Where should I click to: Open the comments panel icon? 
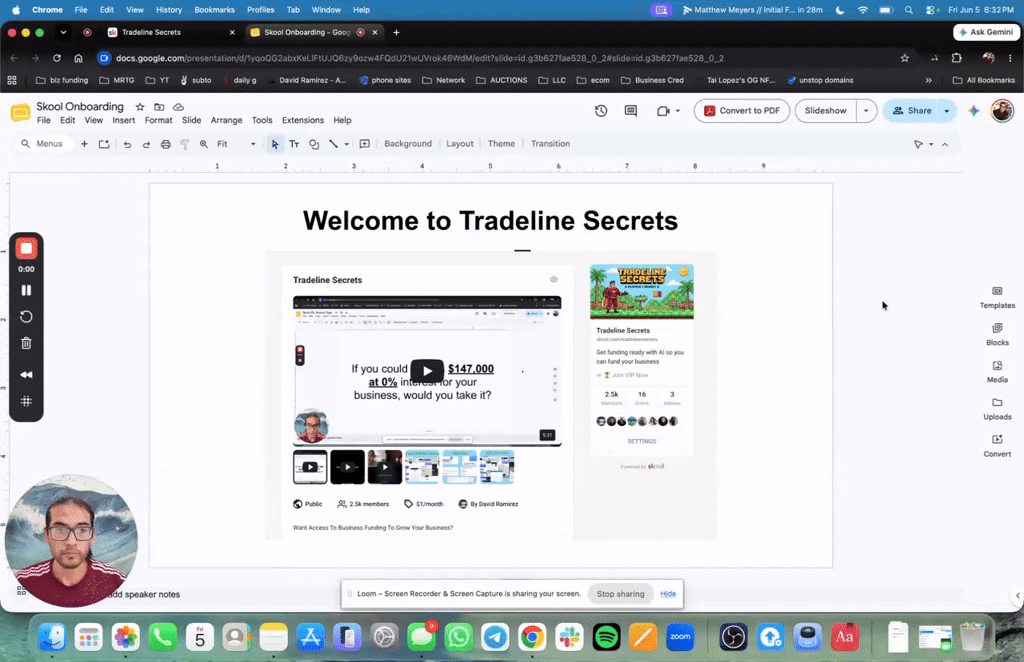630,111
